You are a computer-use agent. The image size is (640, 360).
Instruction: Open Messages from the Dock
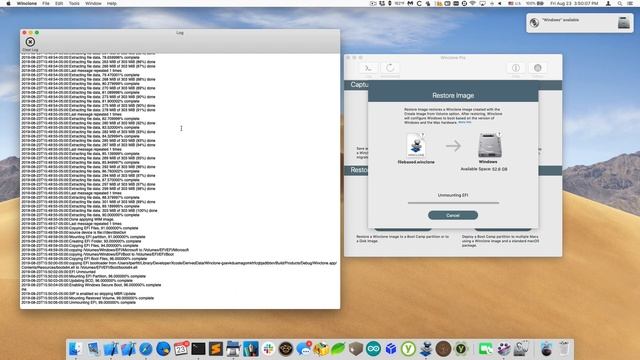coord(303,349)
